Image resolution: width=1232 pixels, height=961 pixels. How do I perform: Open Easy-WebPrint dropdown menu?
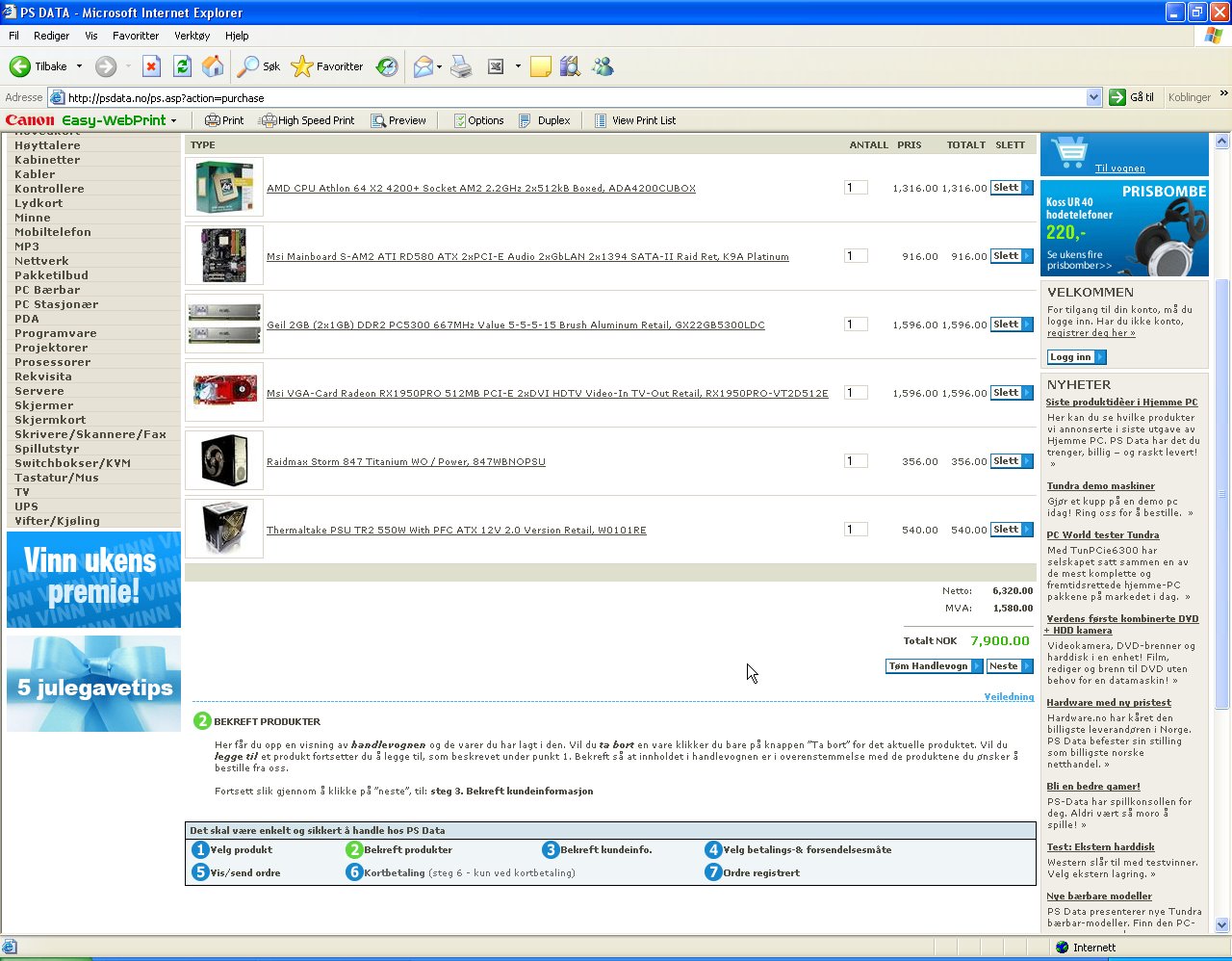[173, 120]
